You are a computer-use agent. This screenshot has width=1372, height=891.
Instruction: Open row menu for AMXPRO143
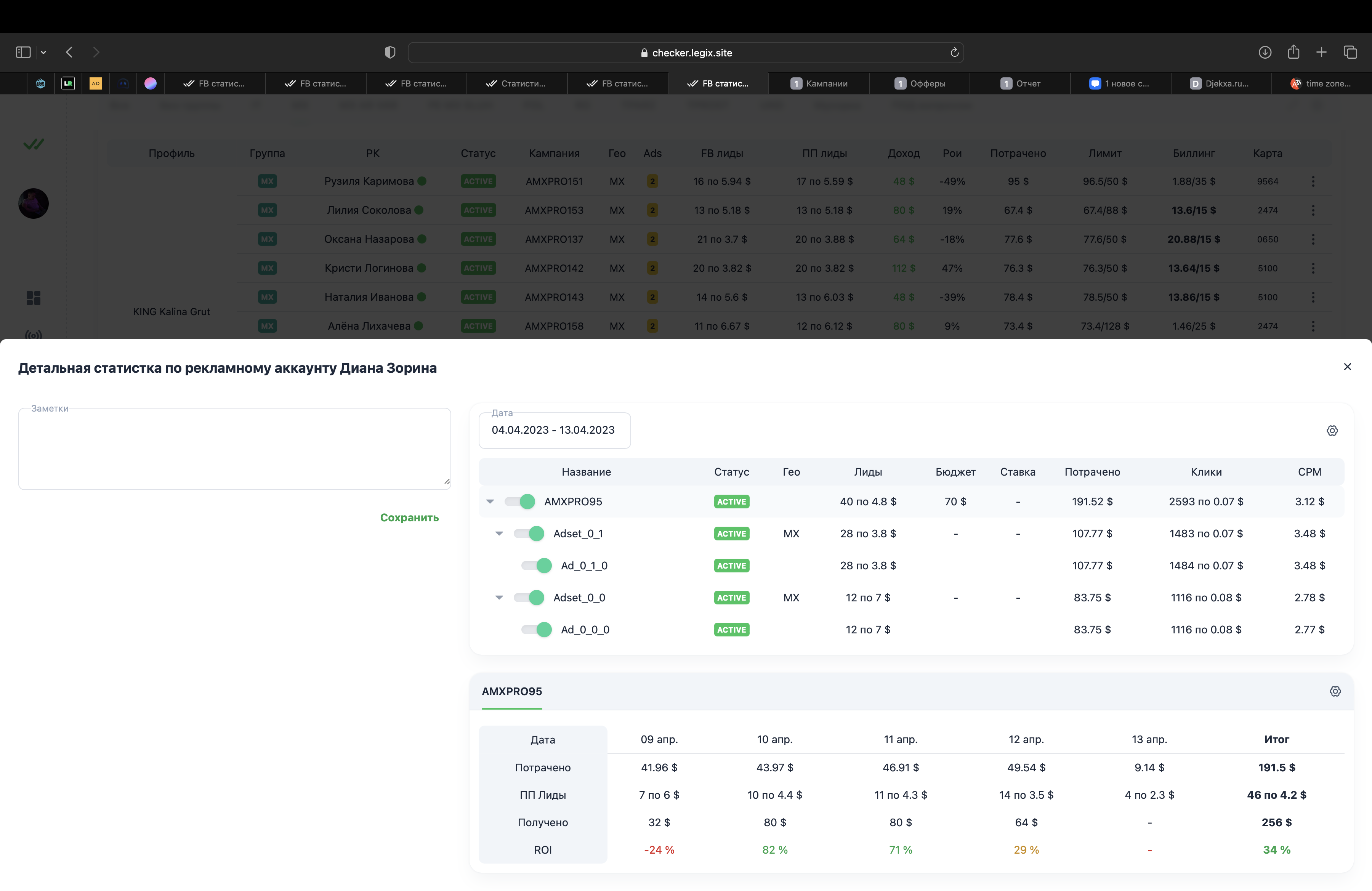[1313, 297]
